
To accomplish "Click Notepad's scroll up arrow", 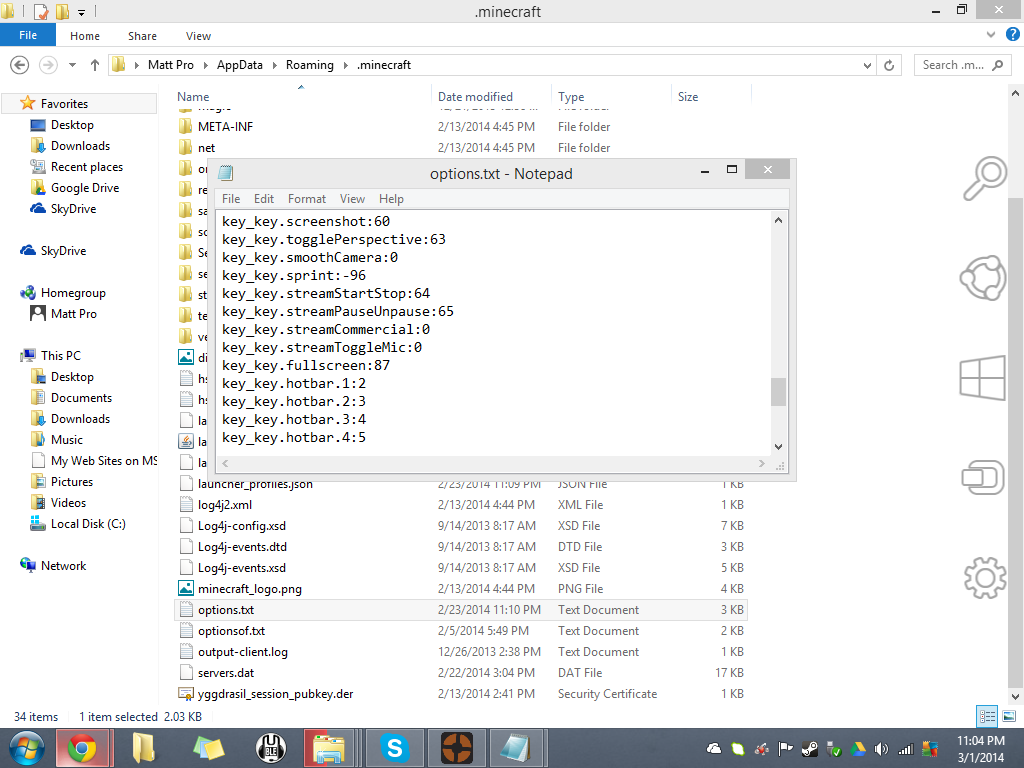I will pyautogui.click(x=778, y=220).
